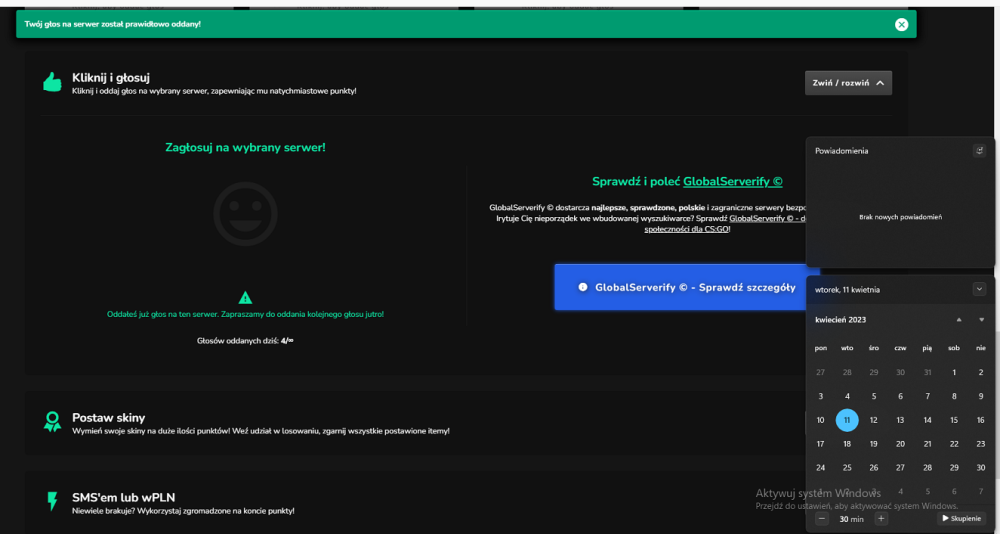Open the Postaw skiny section heading
This screenshot has width=1000, height=534.
click(108, 418)
